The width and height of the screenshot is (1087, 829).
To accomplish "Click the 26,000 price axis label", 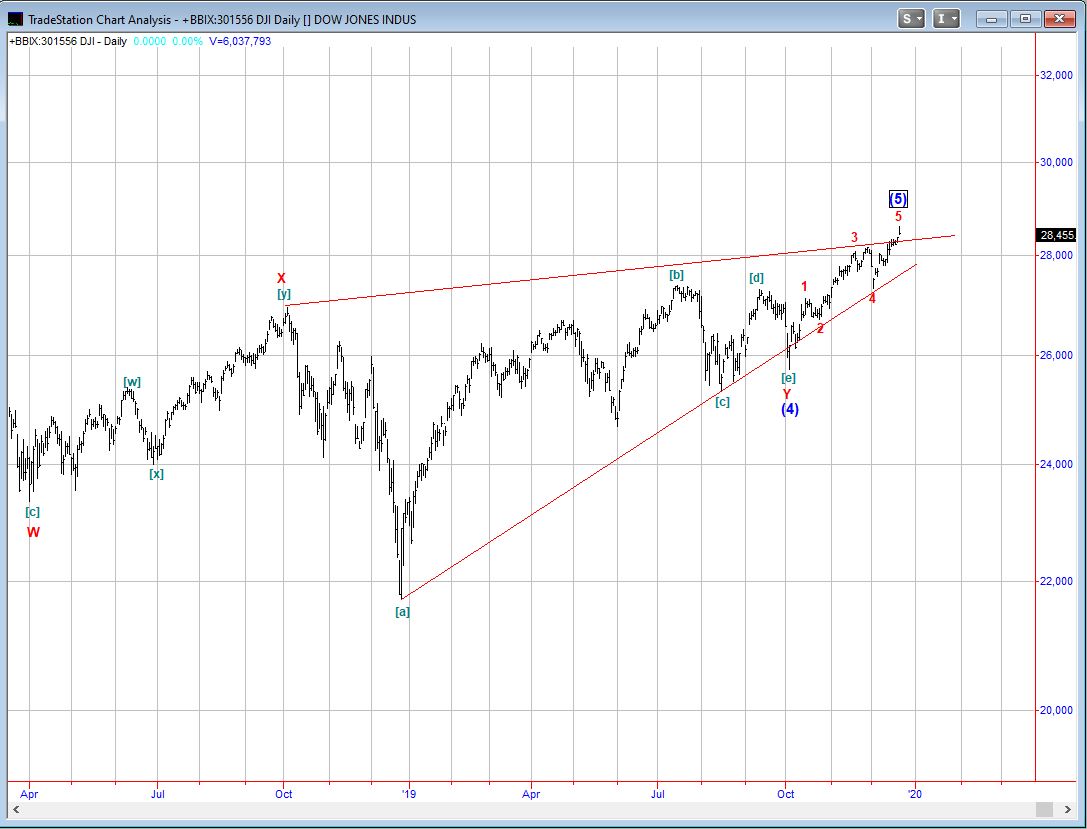I will coord(1056,355).
